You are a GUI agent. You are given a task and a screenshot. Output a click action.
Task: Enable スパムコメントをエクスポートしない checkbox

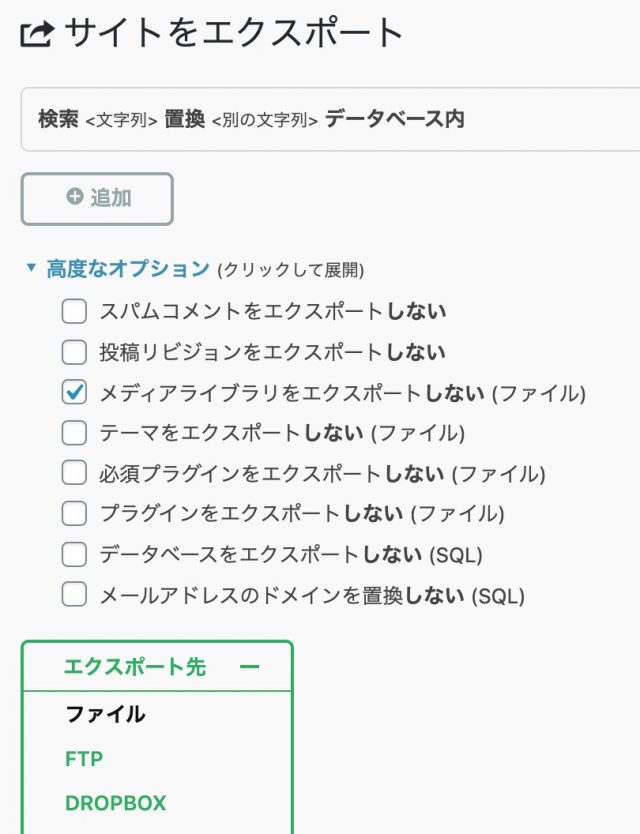tap(74, 312)
